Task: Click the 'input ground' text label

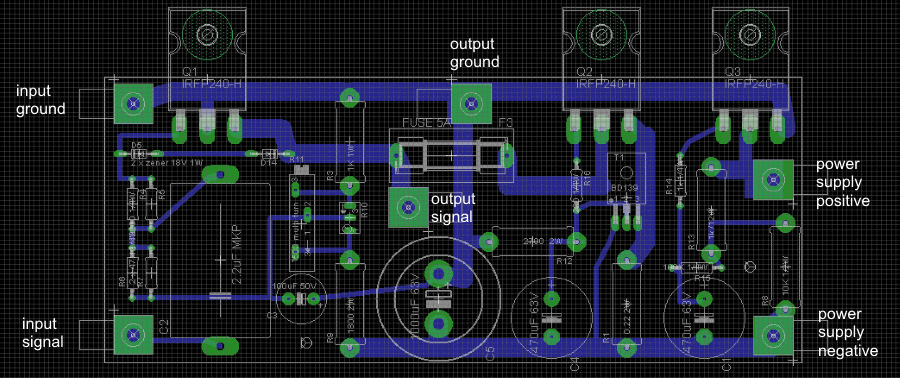Action: [x=40, y=100]
